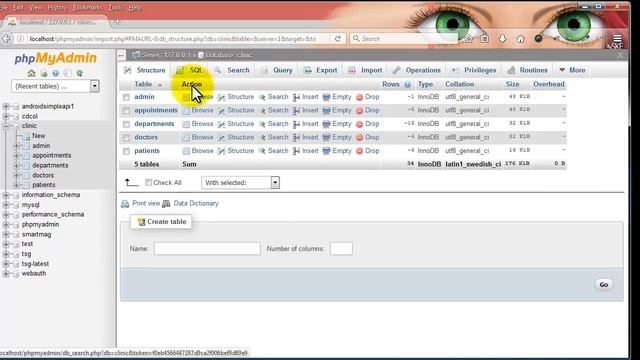Open the patients table link in the list
The width and height of the screenshot is (640, 360).
(147, 151)
